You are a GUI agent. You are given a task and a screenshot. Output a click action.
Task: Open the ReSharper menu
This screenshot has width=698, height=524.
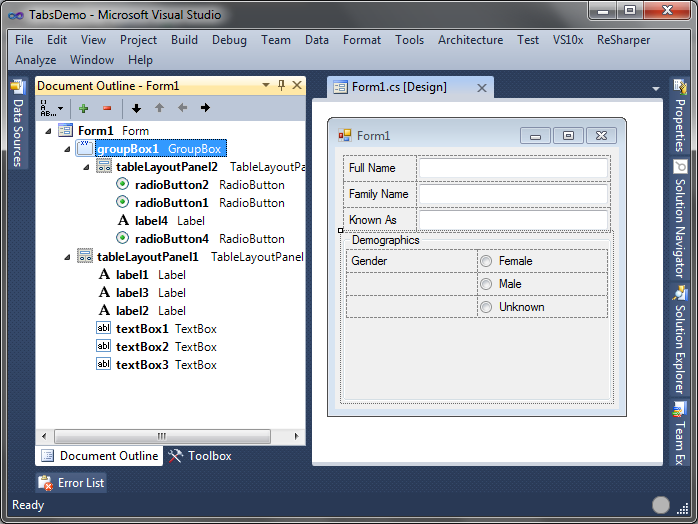coord(623,40)
